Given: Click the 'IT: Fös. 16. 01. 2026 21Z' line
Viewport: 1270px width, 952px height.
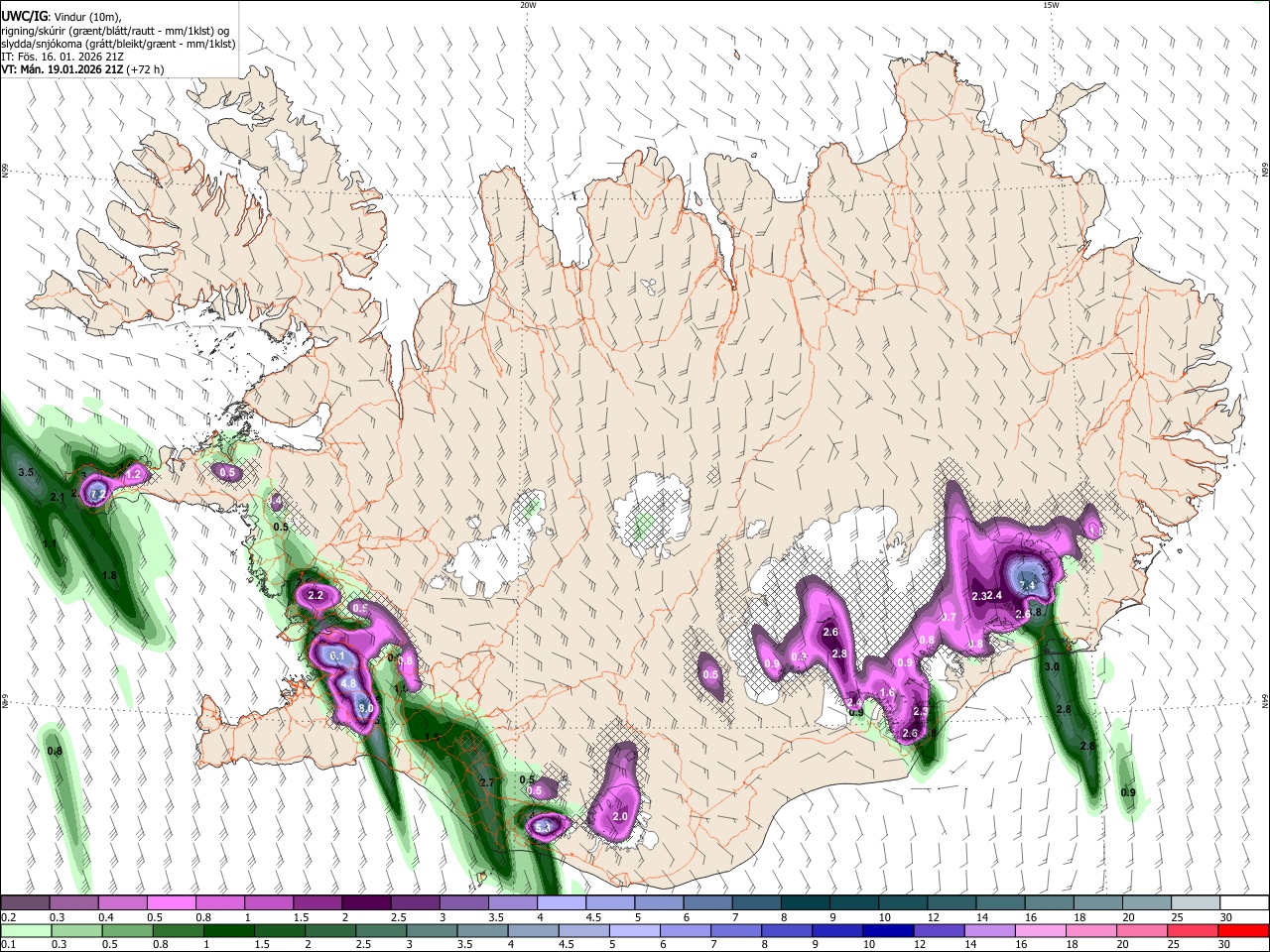Looking at the screenshot, I should (x=63, y=57).
